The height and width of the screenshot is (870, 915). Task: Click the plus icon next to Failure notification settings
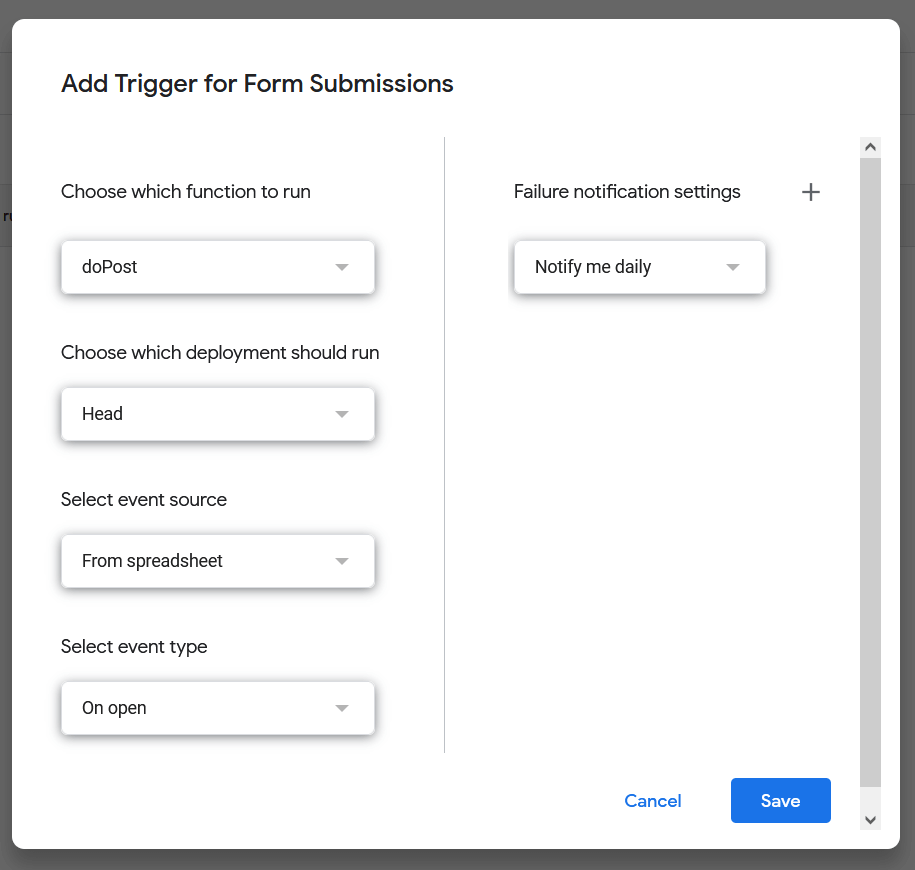click(810, 191)
